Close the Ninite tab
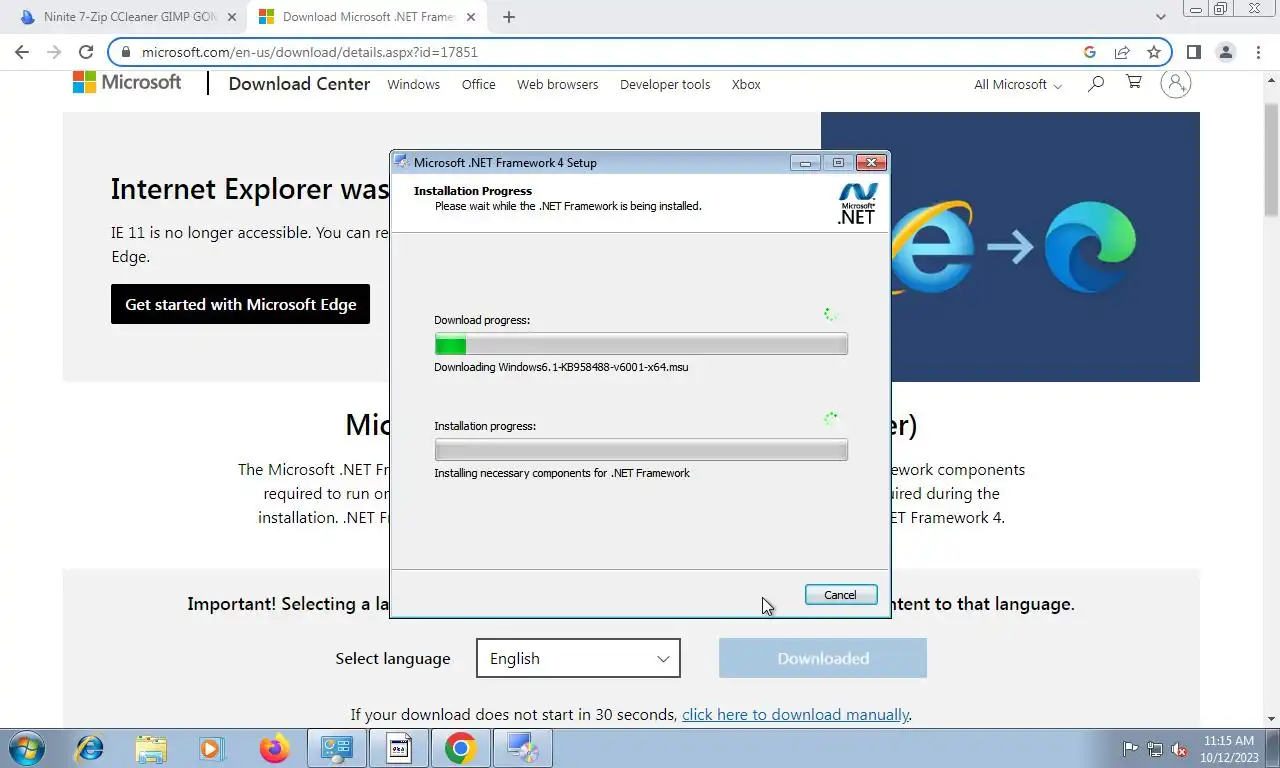1280x768 pixels. [232, 17]
